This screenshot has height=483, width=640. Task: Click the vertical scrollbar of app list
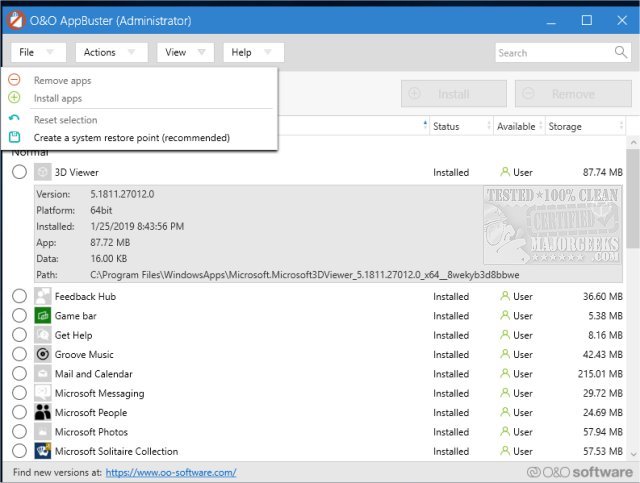click(x=632, y=300)
